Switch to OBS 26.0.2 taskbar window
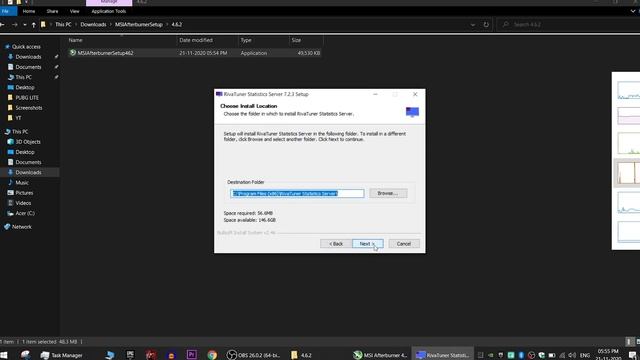This screenshot has height=360, width=640. click(x=253, y=355)
